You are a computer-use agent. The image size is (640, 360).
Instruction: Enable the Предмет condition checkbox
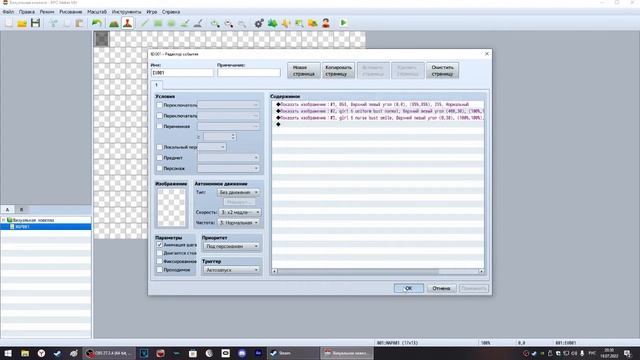tap(160, 158)
